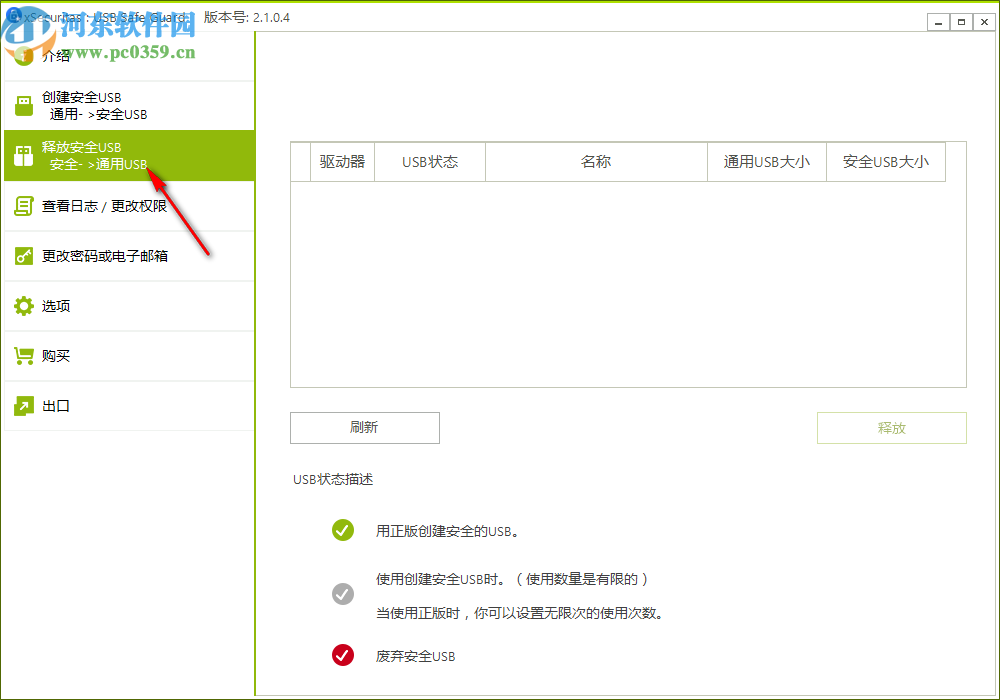Open settings via the 选项 gear icon

22,306
